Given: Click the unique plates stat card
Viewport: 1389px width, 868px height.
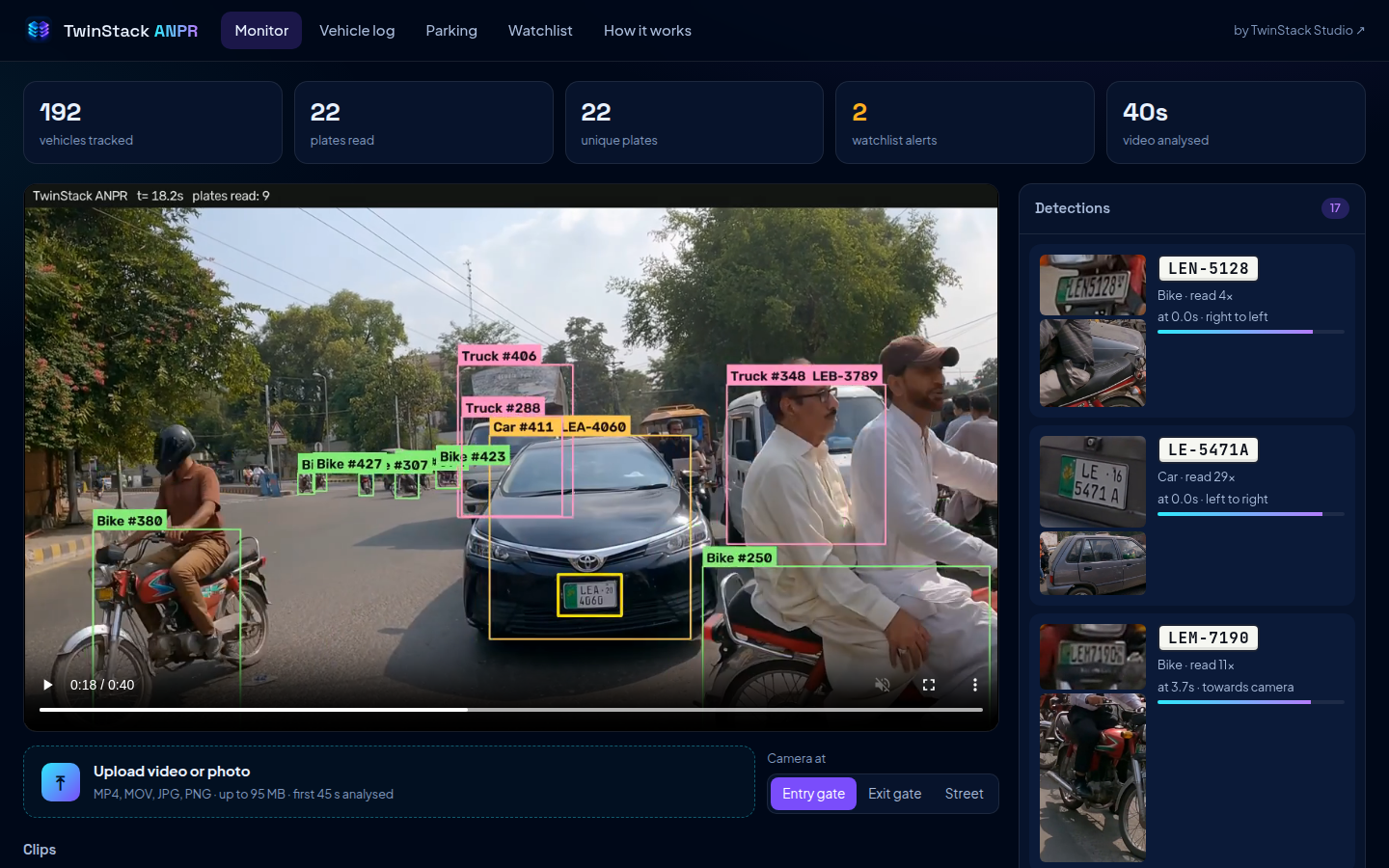Looking at the screenshot, I should (694, 122).
